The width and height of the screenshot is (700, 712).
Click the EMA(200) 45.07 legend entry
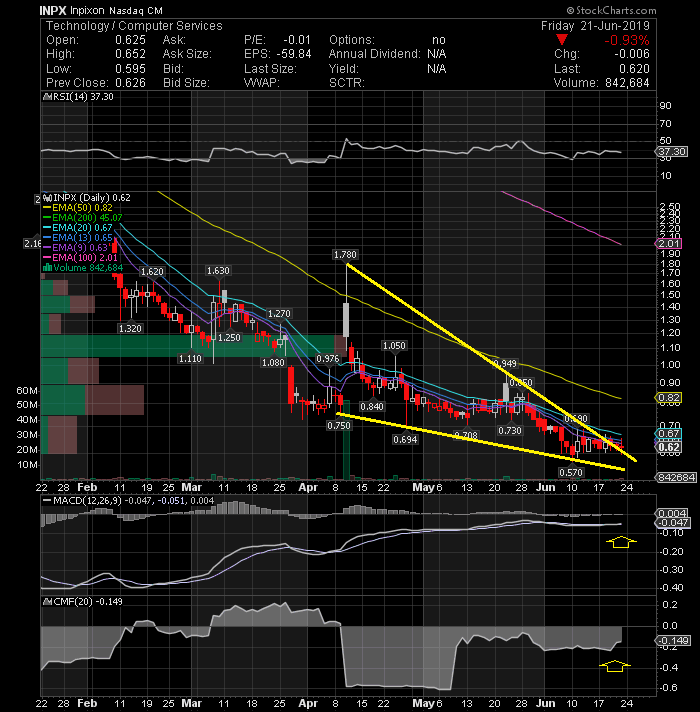(x=83, y=218)
